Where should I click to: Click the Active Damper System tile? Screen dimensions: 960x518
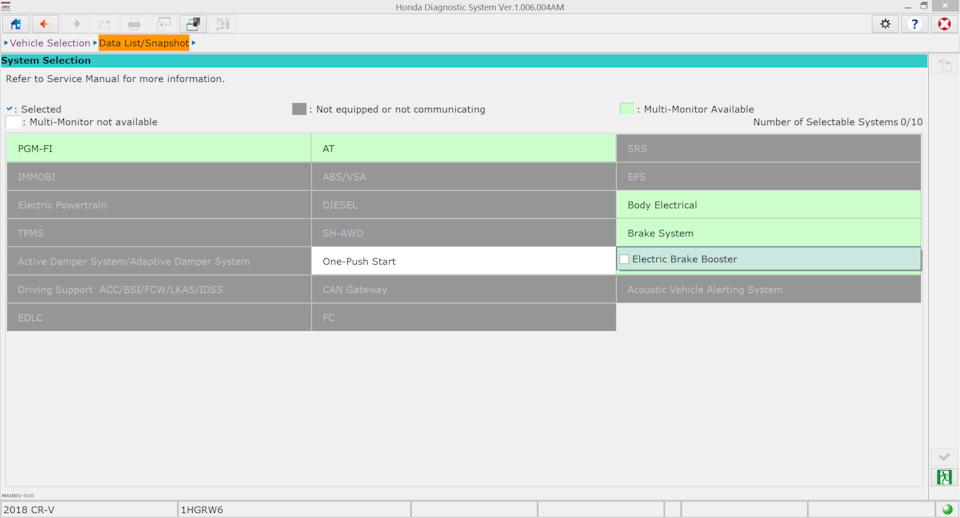click(159, 261)
